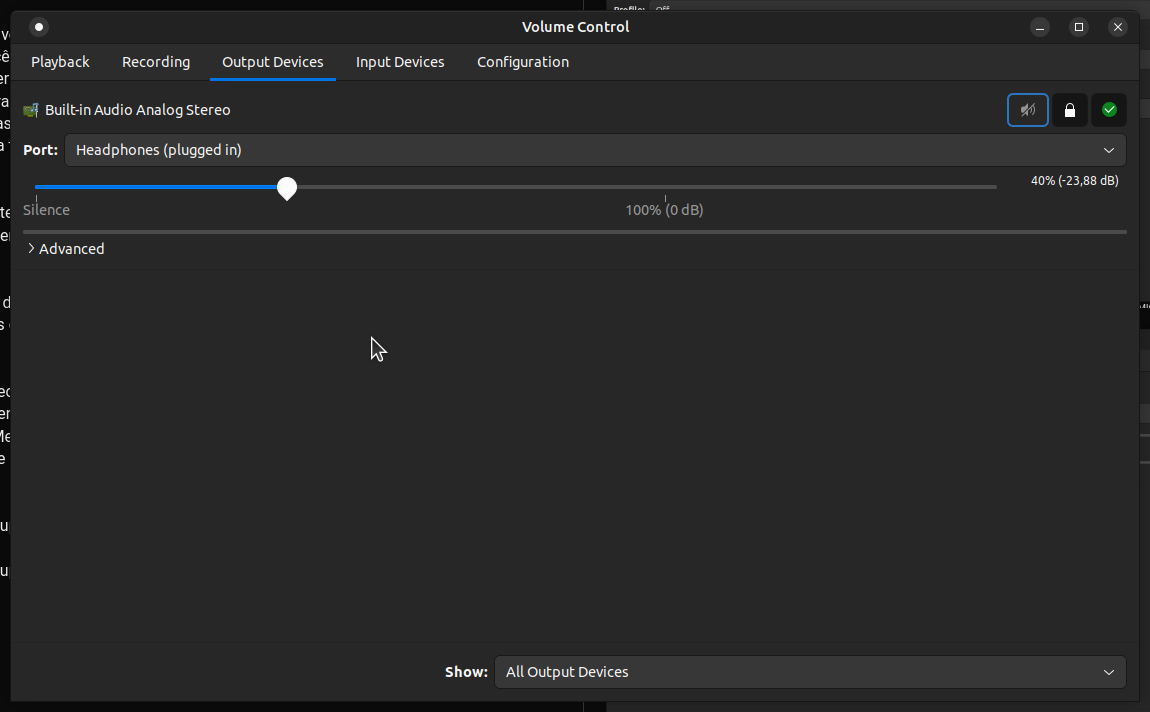Minimize the Volume Control window

point(1039,27)
